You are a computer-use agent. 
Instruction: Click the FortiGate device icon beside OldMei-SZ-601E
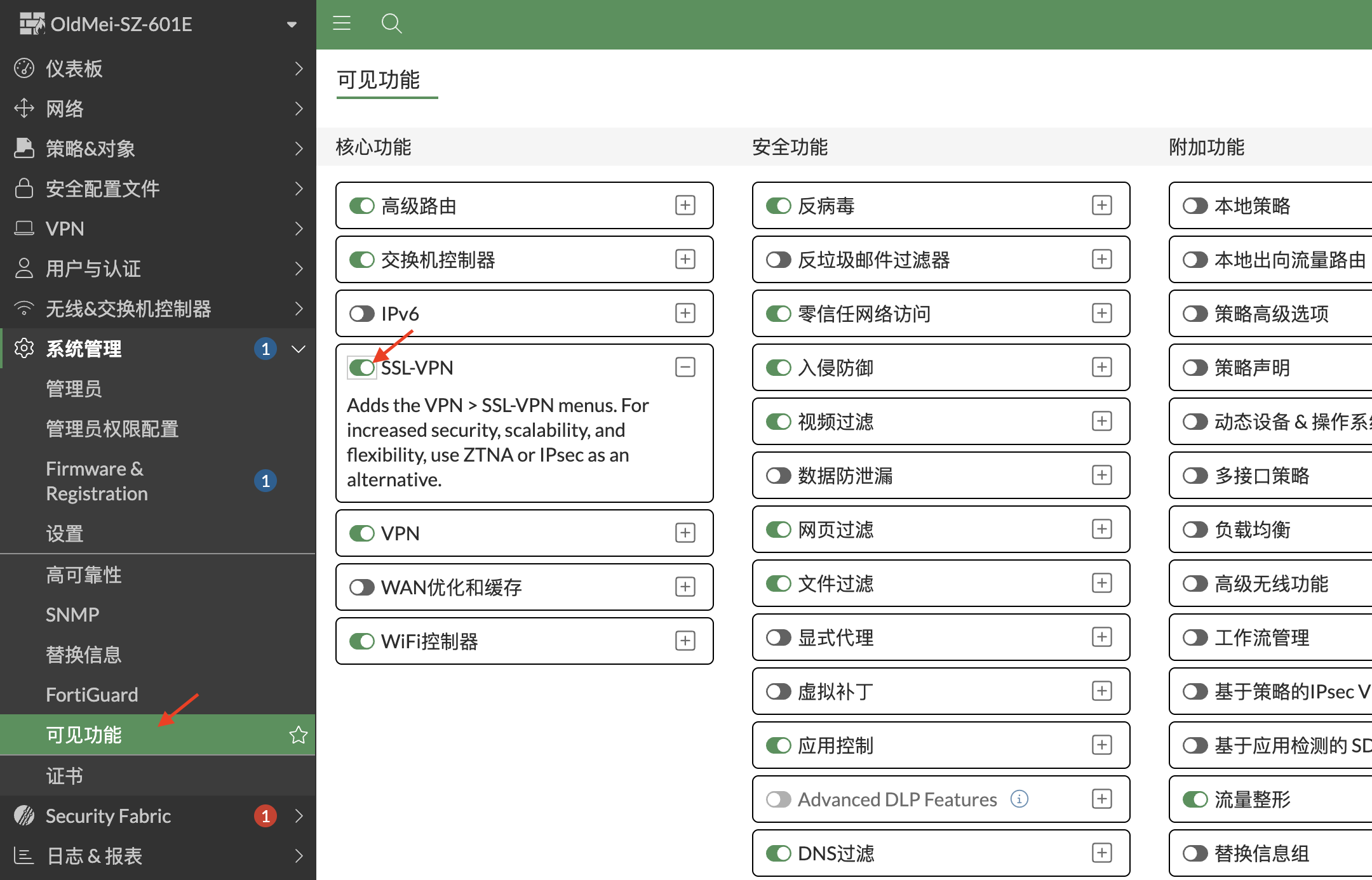[32, 23]
